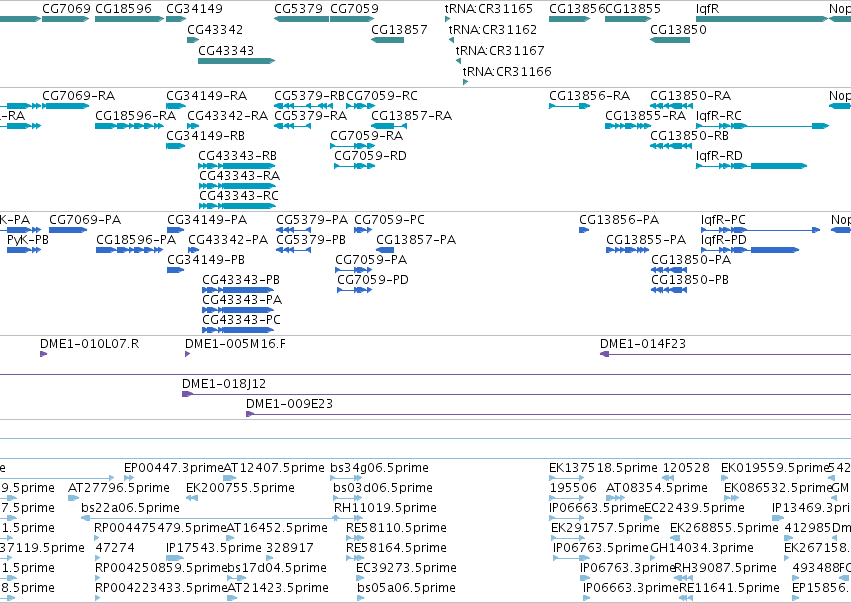The height and width of the screenshot is (603, 851).
Task: Select the CG7069-PA protein label
Action: [x=85, y=220]
